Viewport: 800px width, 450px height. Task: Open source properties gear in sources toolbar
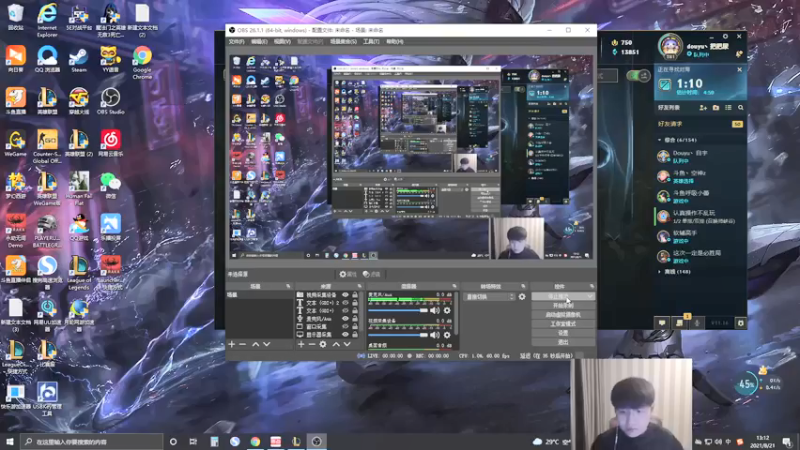[323, 344]
